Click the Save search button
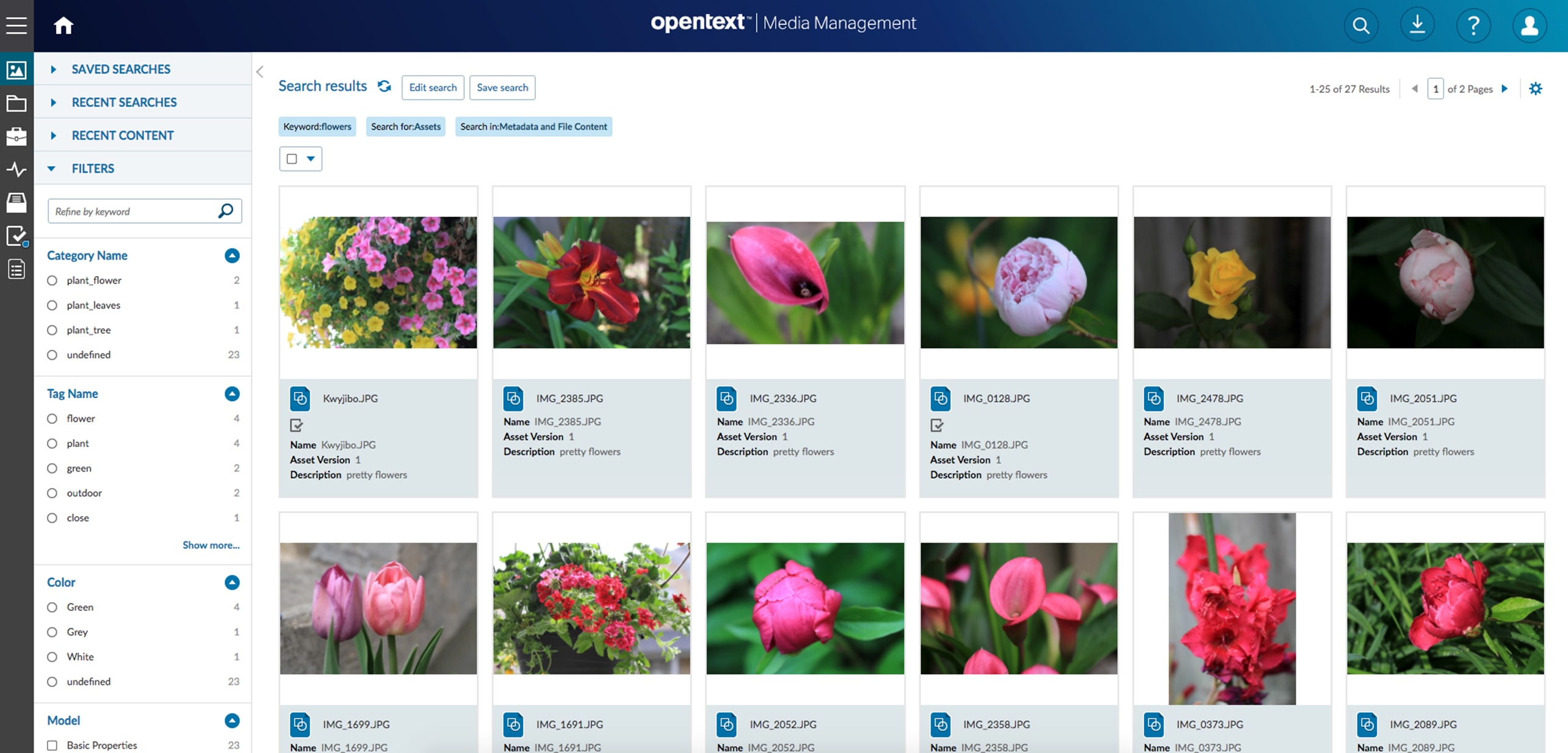Screen dimensions: 1568x753 tap(502, 87)
